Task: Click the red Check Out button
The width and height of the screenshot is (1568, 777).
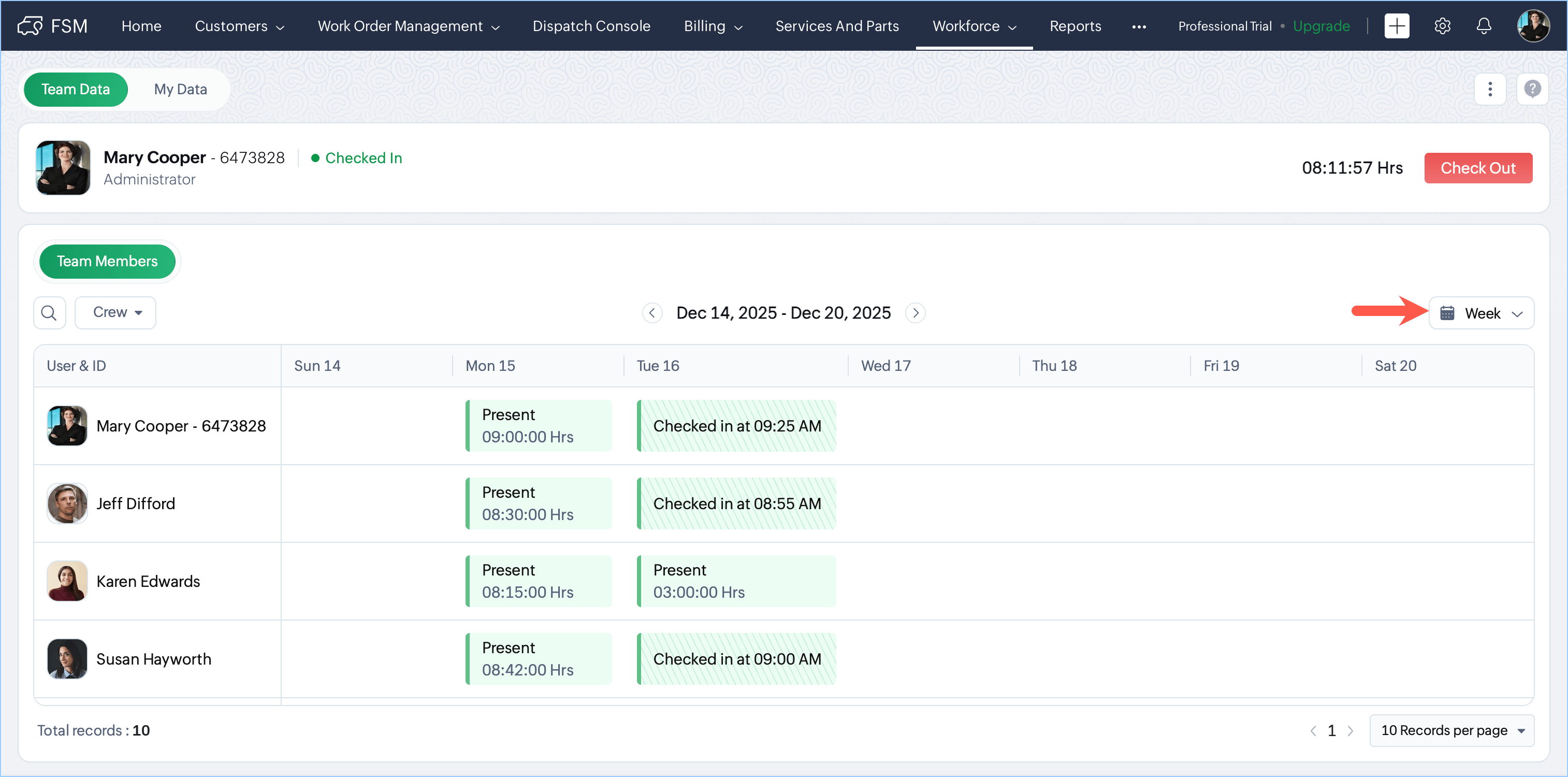Action: coord(1477,168)
